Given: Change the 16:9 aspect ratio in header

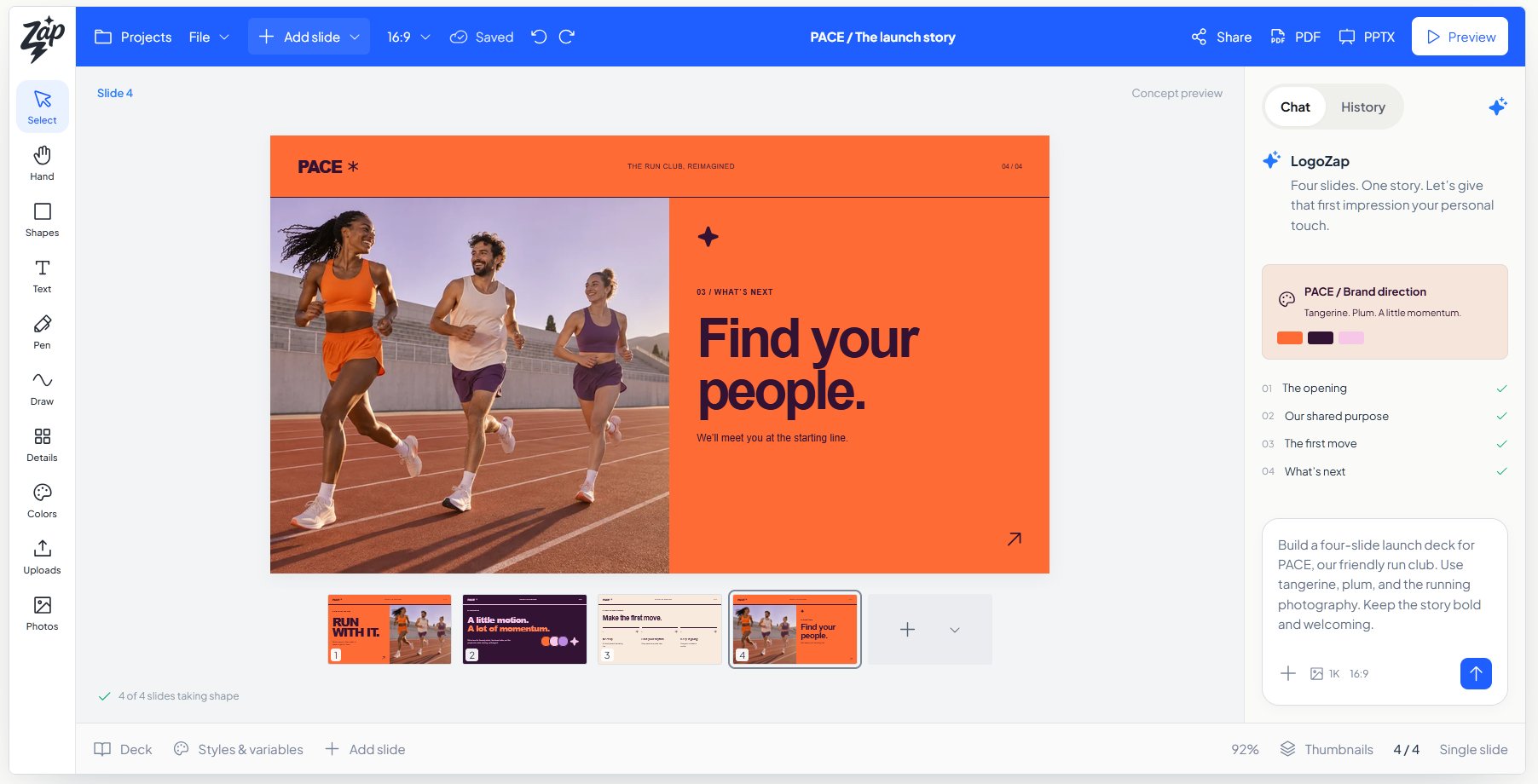Looking at the screenshot, I should click(408, 37).
